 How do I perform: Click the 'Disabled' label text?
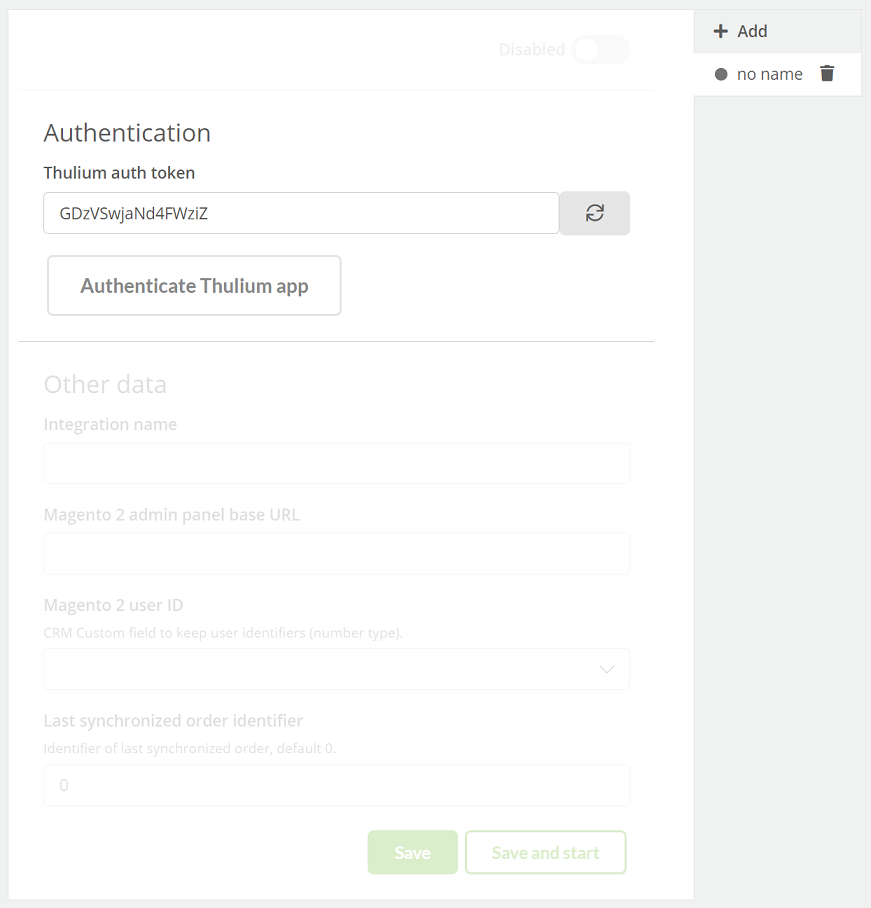(x=532, y=50)
